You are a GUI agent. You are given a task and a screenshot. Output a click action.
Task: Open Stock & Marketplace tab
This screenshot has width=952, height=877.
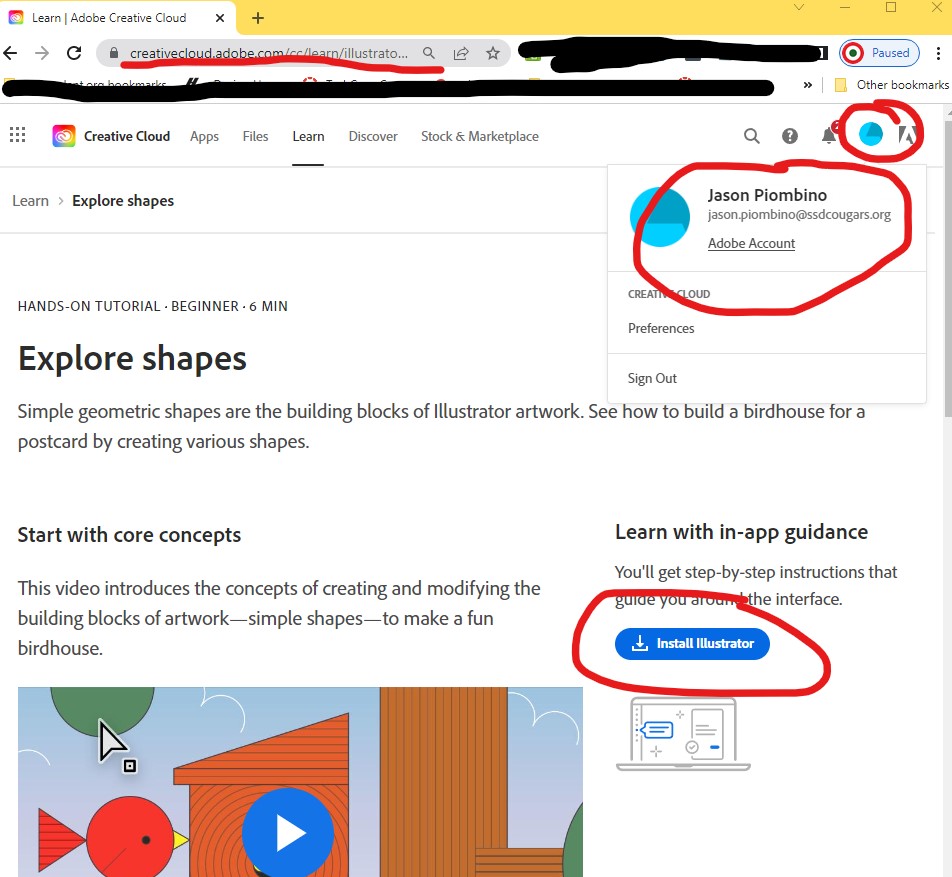480,137
